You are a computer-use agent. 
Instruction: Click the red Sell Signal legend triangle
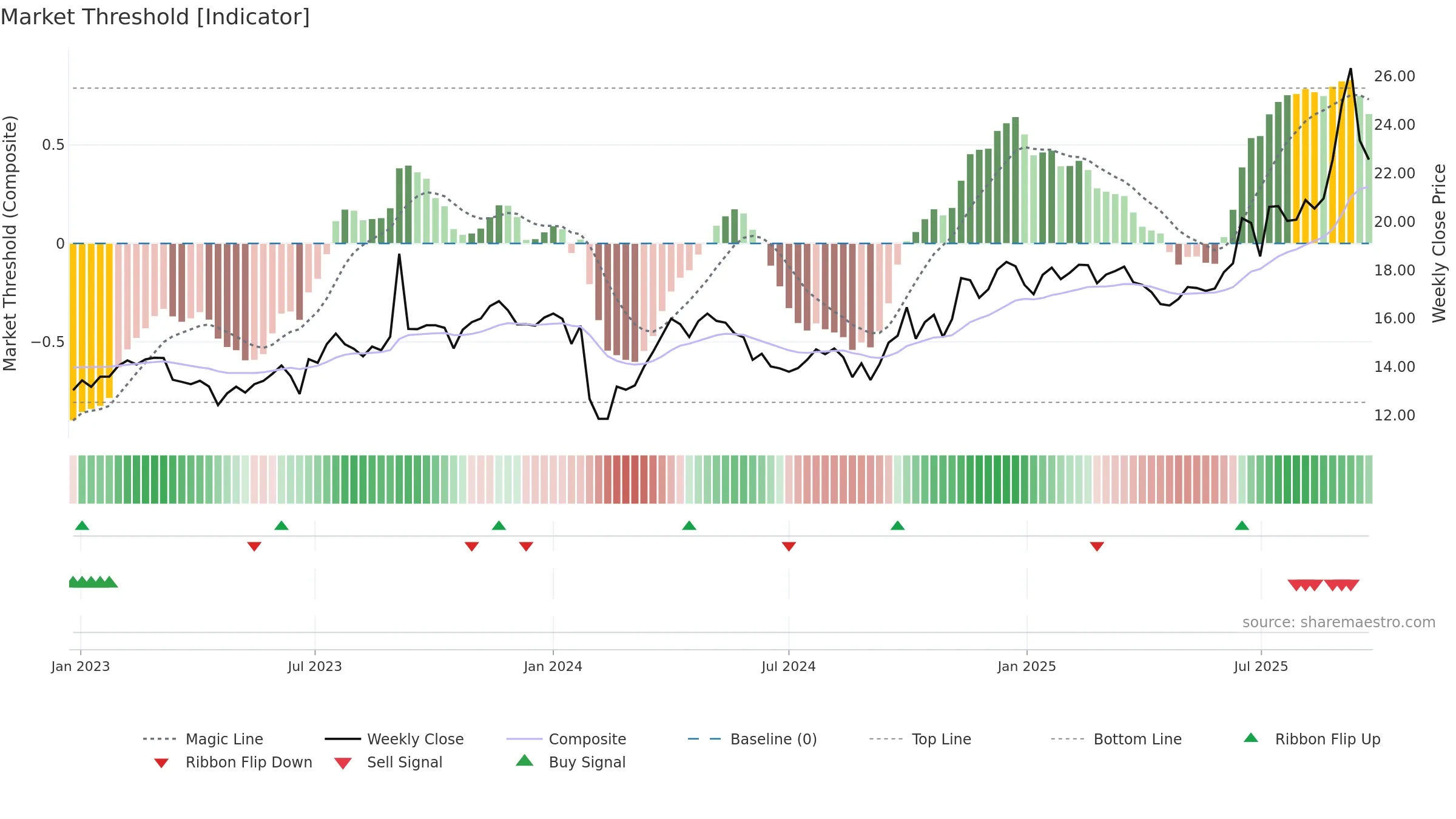coord(343,763)
